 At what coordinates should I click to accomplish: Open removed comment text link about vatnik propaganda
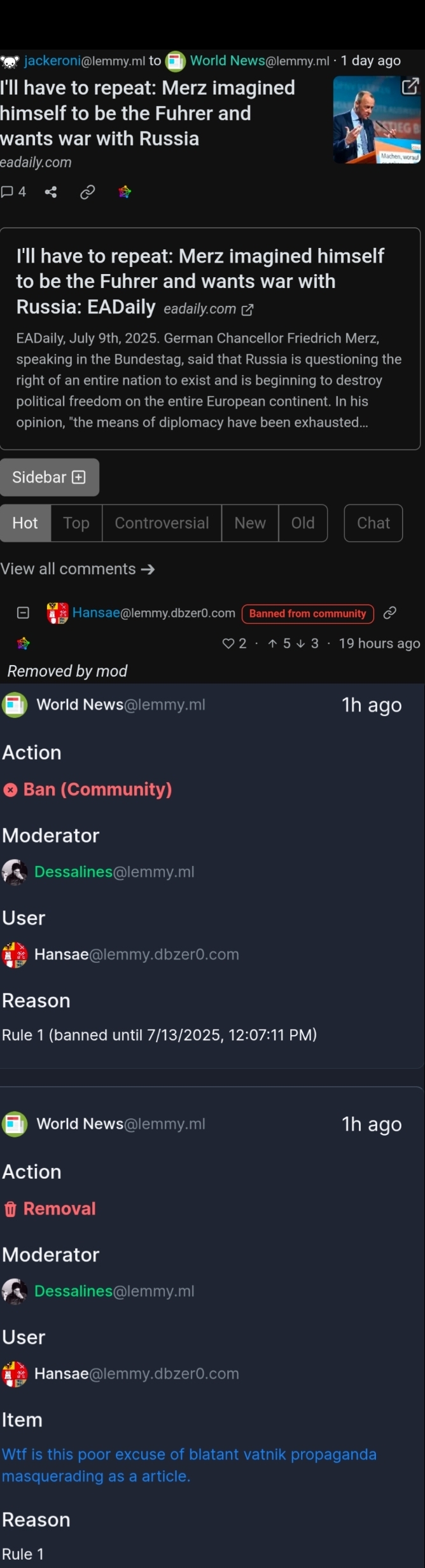(x=189, y=1465)
